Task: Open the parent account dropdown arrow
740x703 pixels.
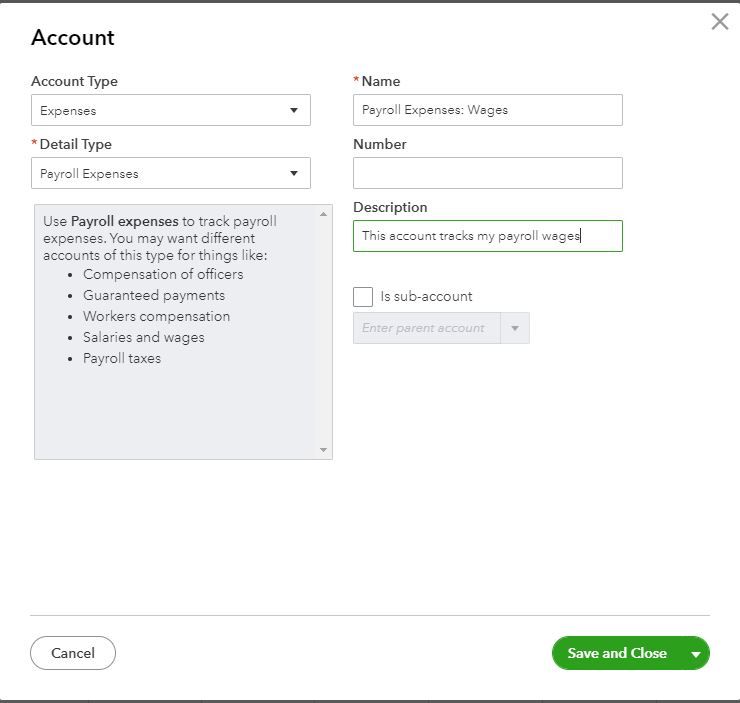Action: 515,328
